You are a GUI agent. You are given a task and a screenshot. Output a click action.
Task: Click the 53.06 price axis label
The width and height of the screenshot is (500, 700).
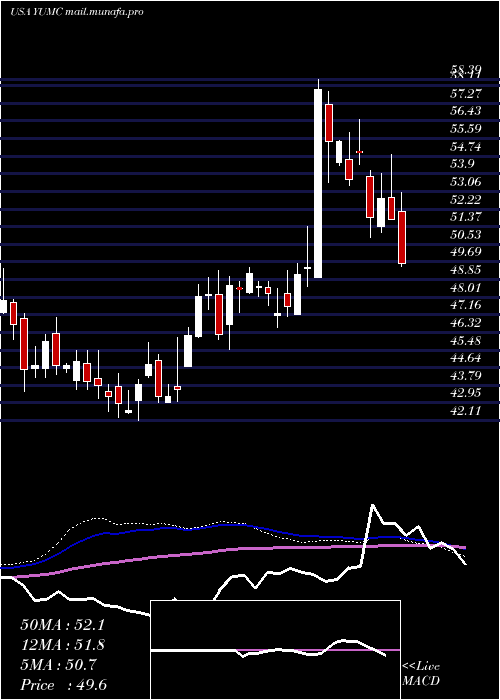tap(465, 182)
